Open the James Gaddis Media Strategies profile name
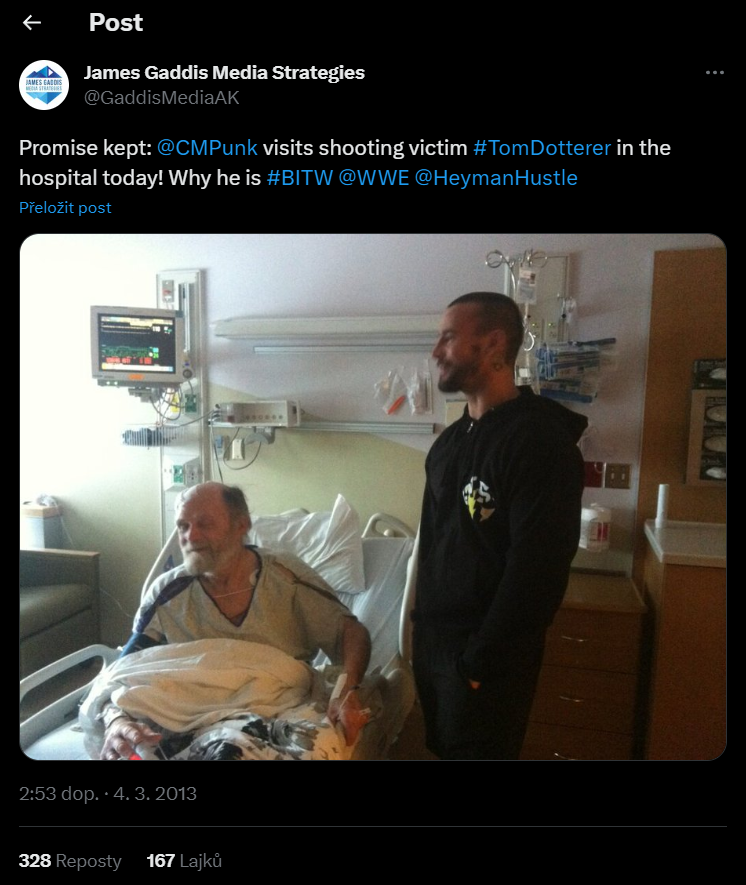The image size is (746, 885). pyautogui.click(x=224, y=73)
